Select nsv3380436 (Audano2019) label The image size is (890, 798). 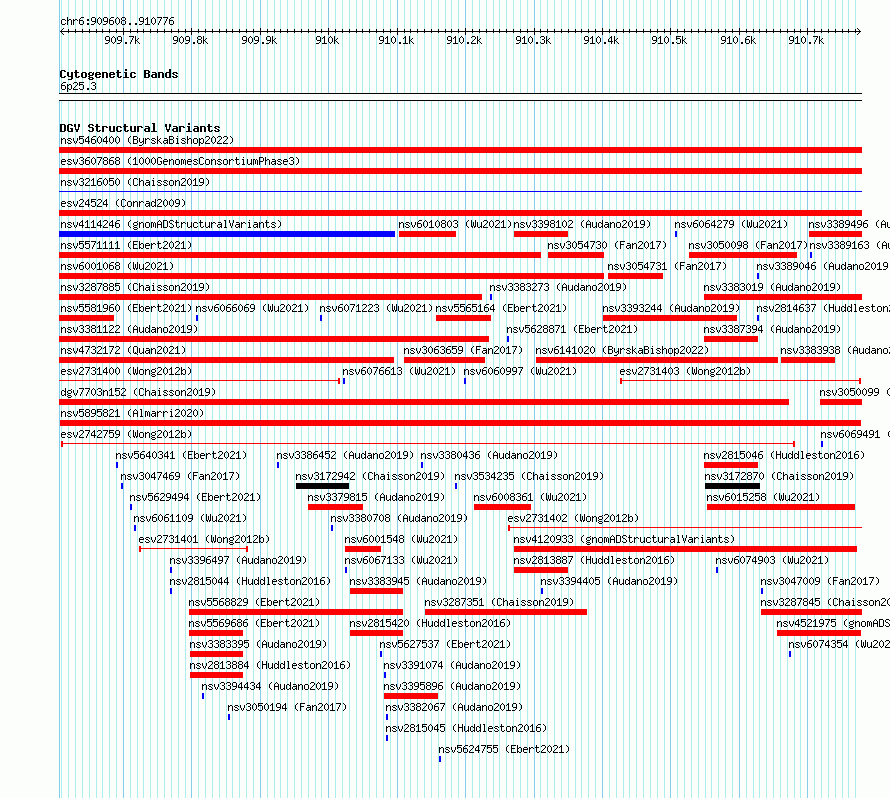click(489, 455)
